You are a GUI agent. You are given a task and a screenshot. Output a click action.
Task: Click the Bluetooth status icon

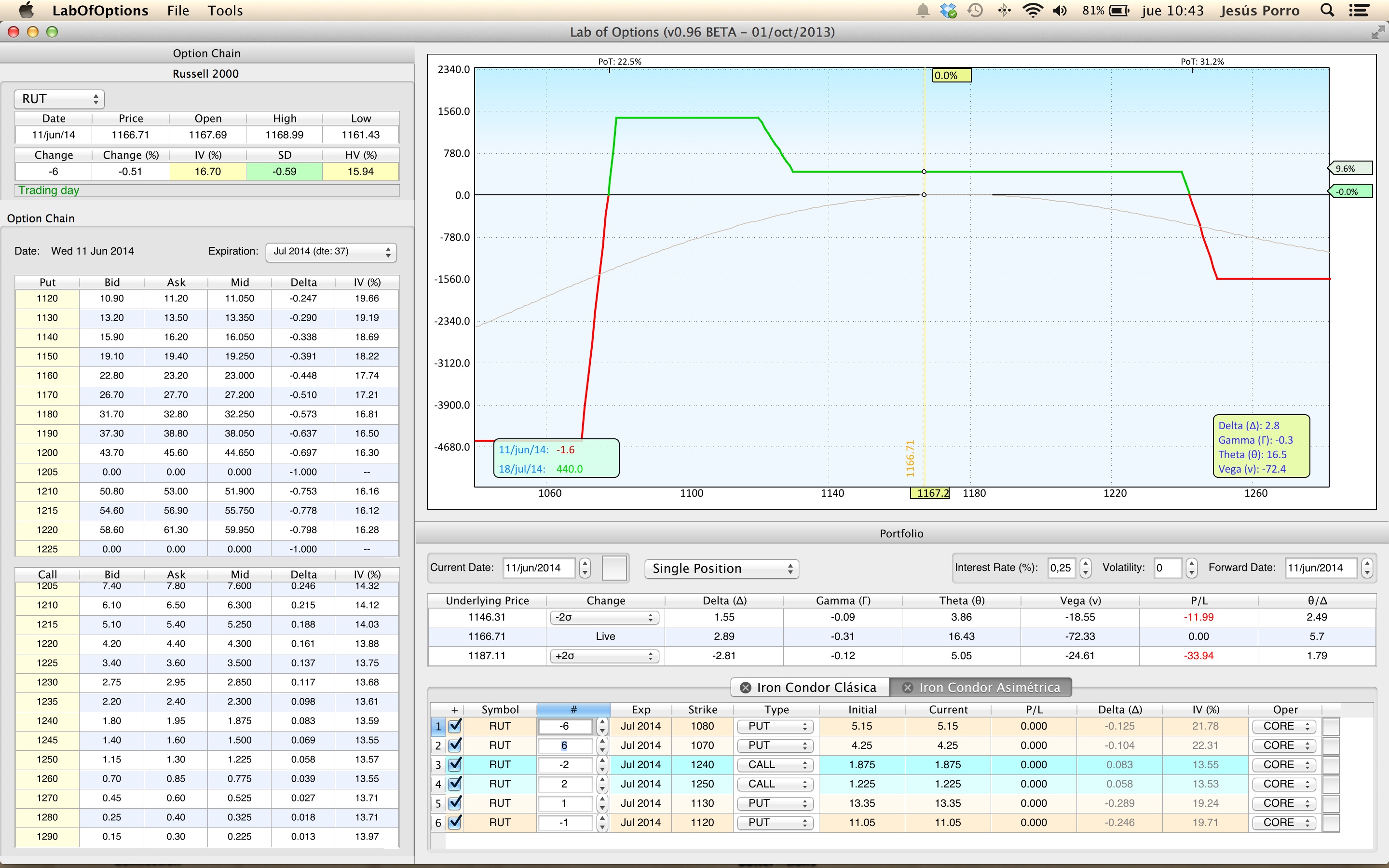[1004, 11]
